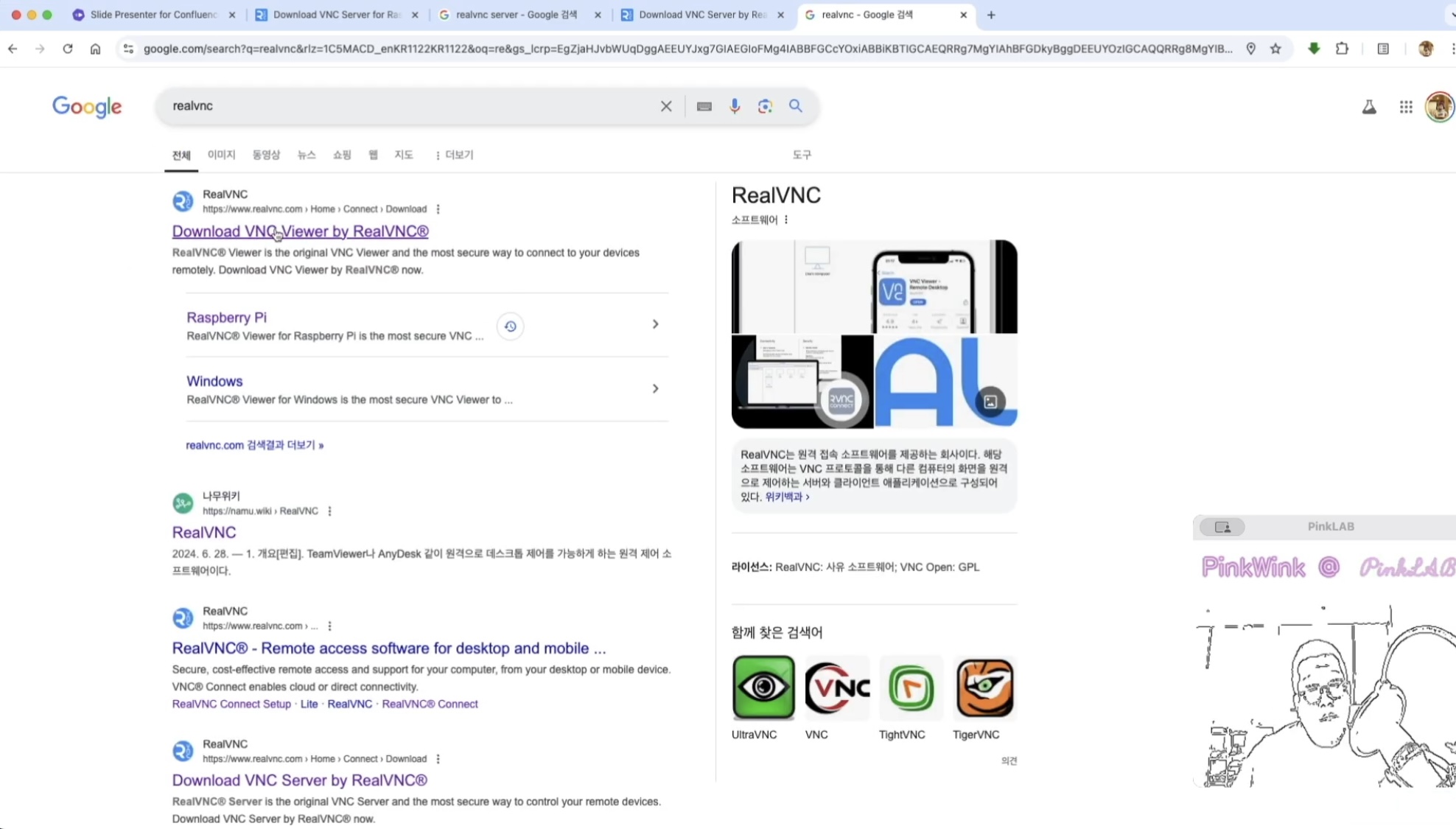Open Download VNC Server by RealVNC link
1456x829 pixels.
coord(299,780)
